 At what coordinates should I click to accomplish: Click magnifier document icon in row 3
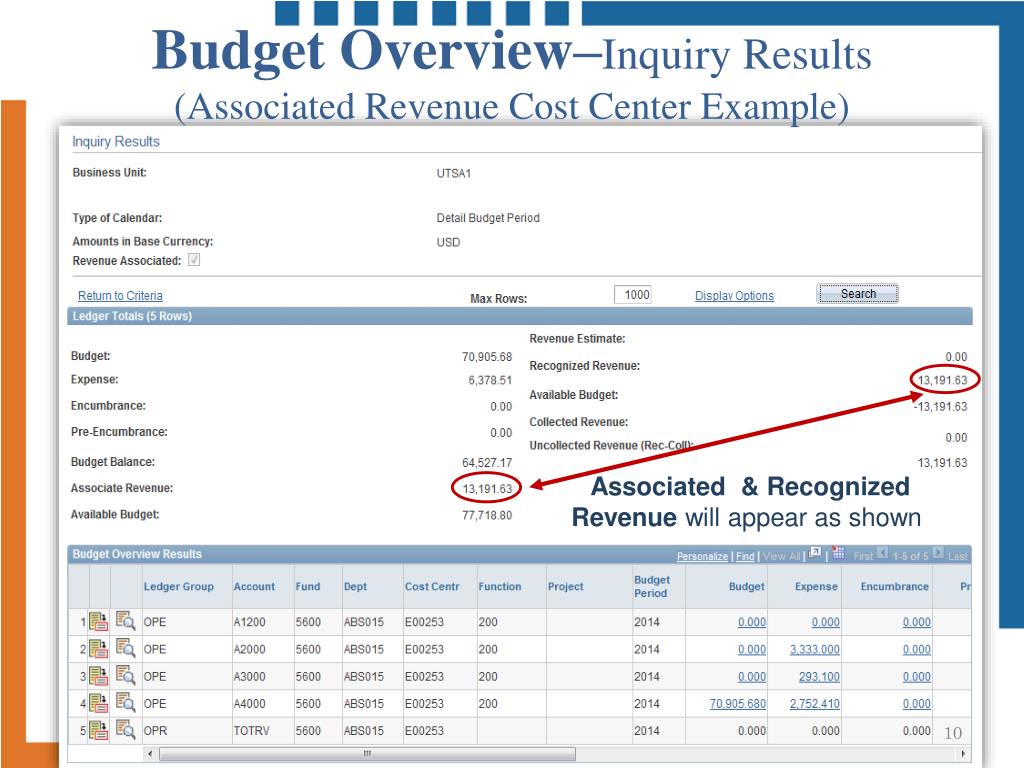click(125, 675)
